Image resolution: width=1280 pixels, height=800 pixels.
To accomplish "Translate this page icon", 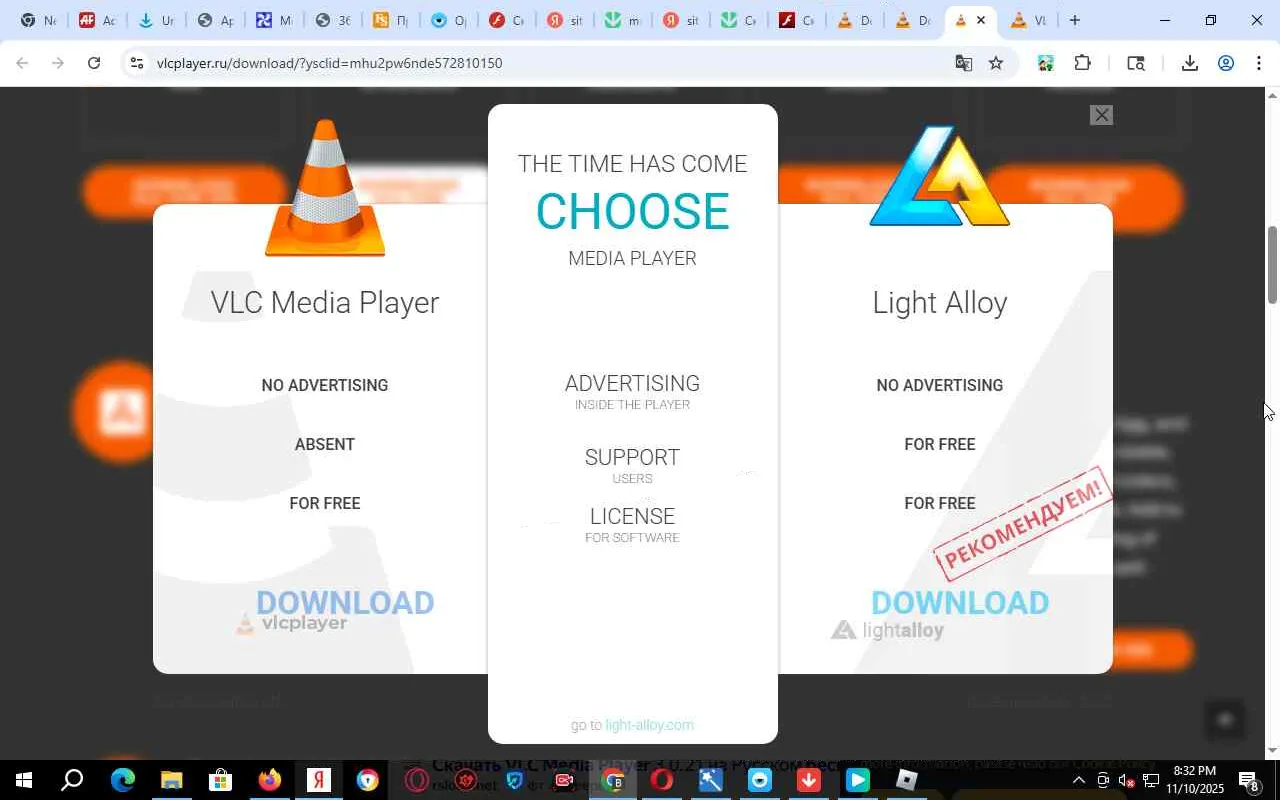I will 964,63.
